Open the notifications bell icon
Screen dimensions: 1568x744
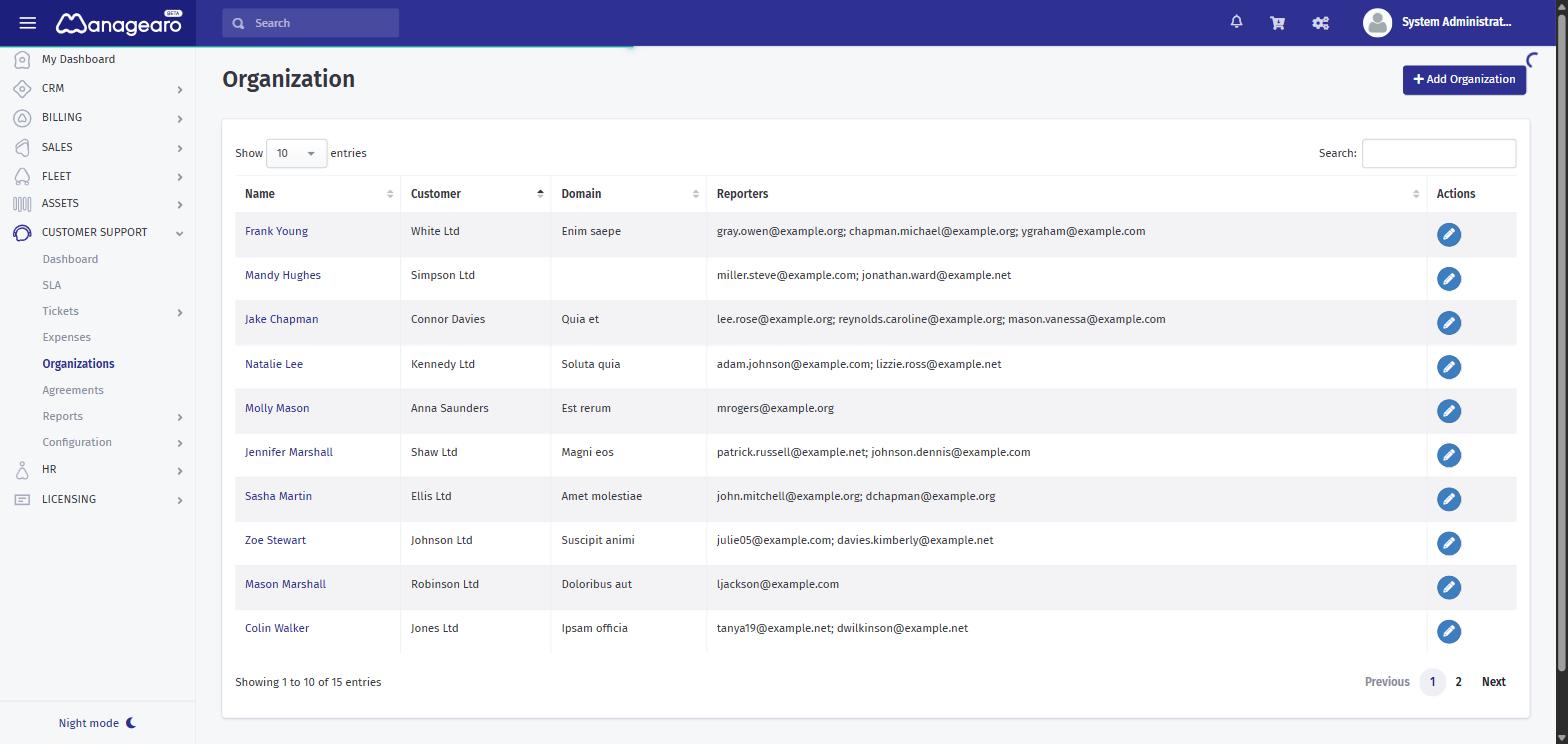(x=1236, y=22)
